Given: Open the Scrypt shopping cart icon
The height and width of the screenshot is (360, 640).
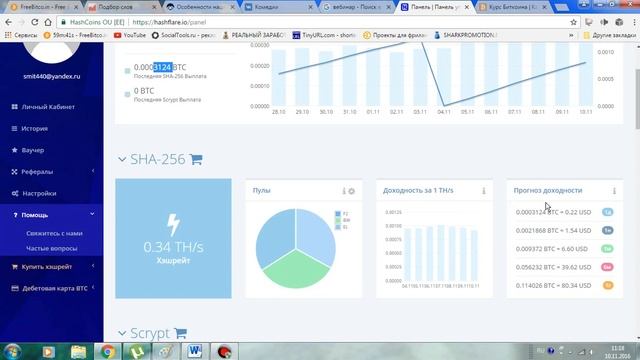Looking at the screenshot, I should 180,333.
